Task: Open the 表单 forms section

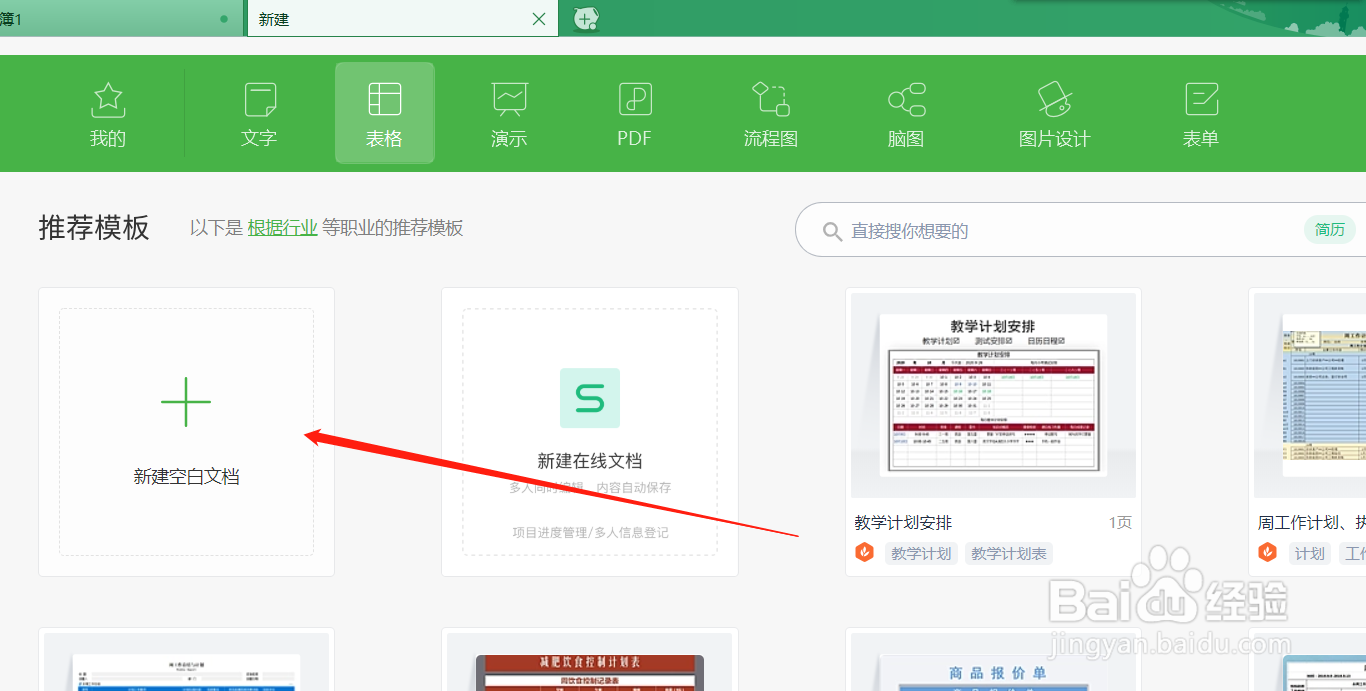Action: click(1200, 113)
